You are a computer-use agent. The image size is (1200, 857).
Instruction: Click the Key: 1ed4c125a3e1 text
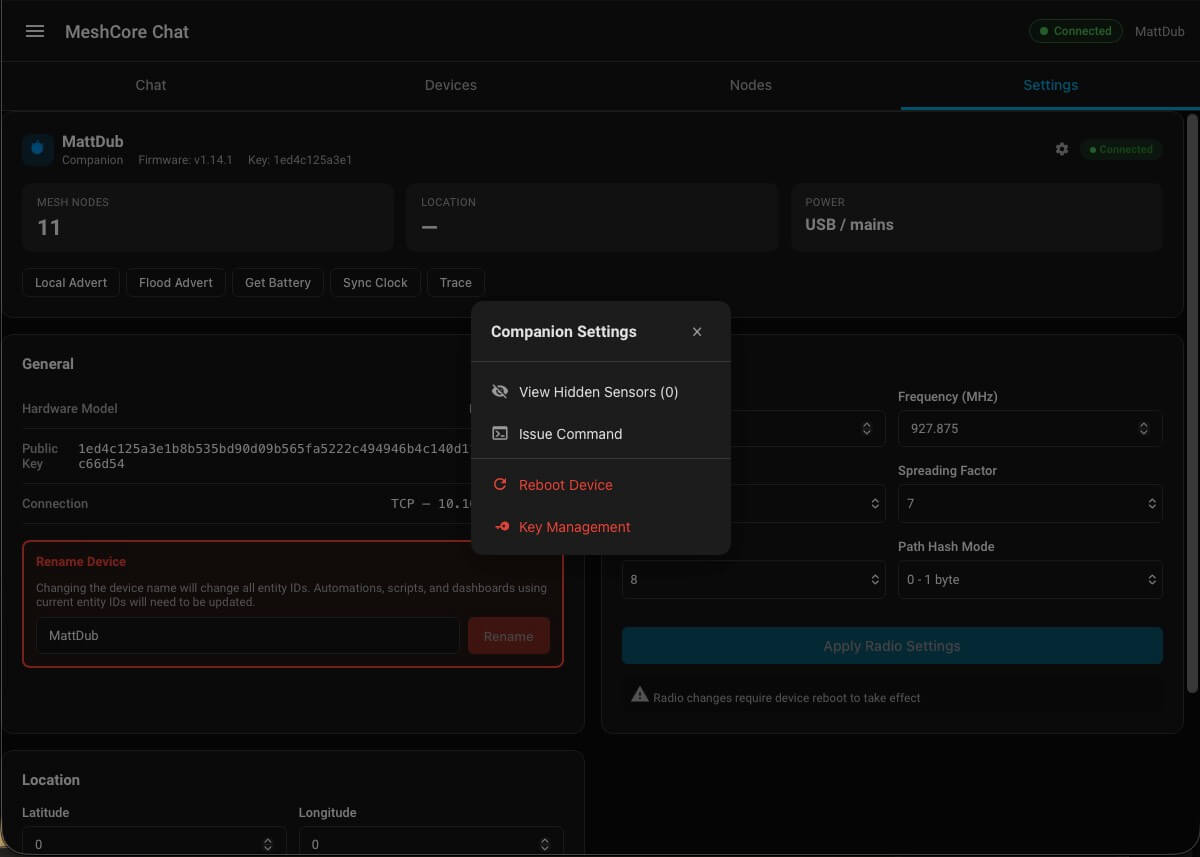(300, 160)
